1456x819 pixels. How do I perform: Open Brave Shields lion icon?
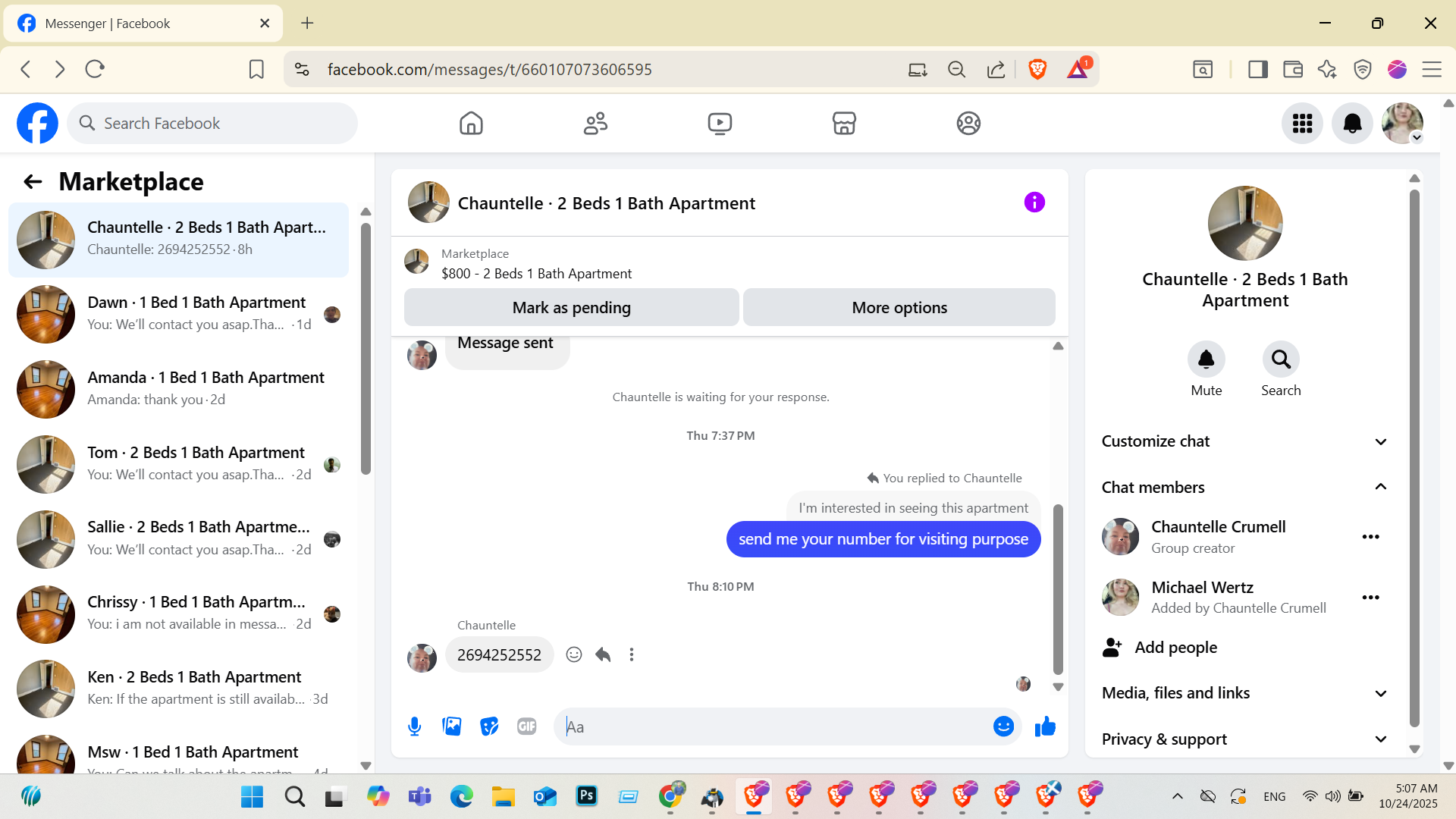point(1037,69)
